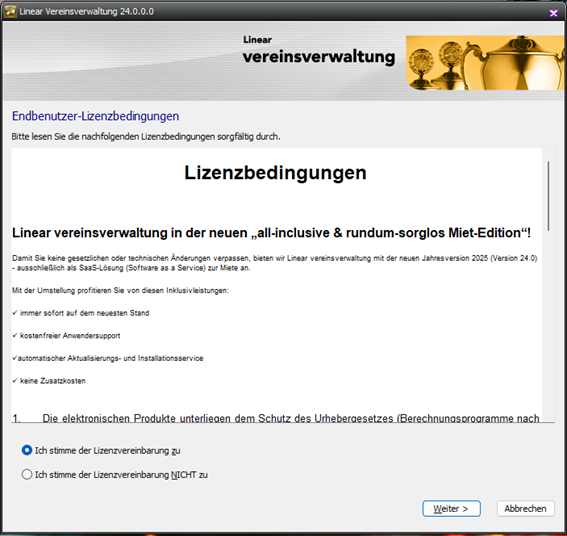Click the 'Endbenutzer-Lizenzbedingungen' page title

95,116
